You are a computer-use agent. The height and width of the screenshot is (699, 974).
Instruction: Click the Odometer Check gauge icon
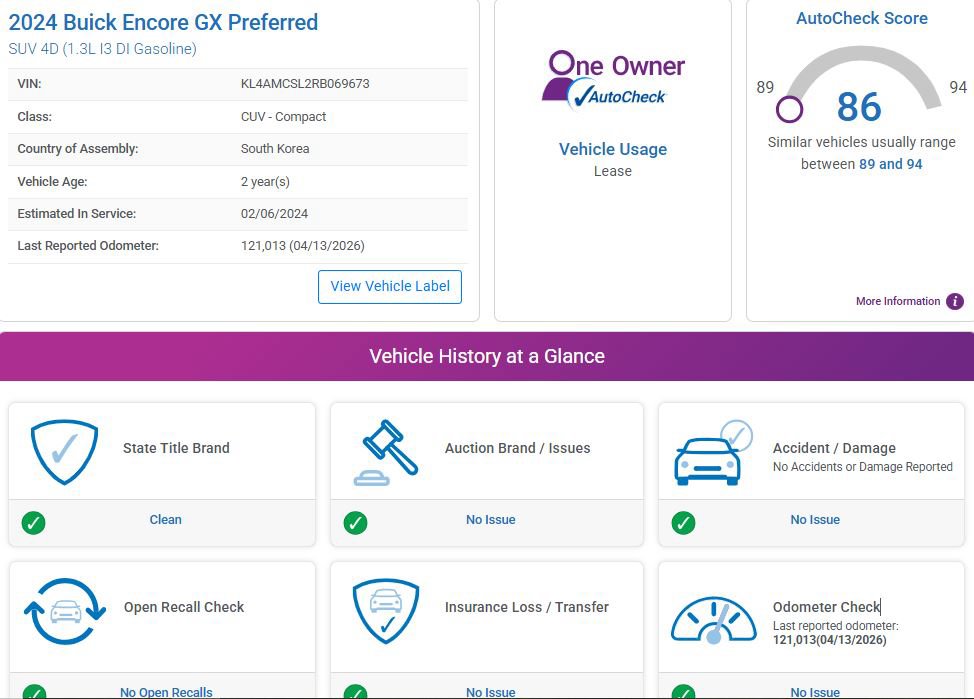coord(714,620)
